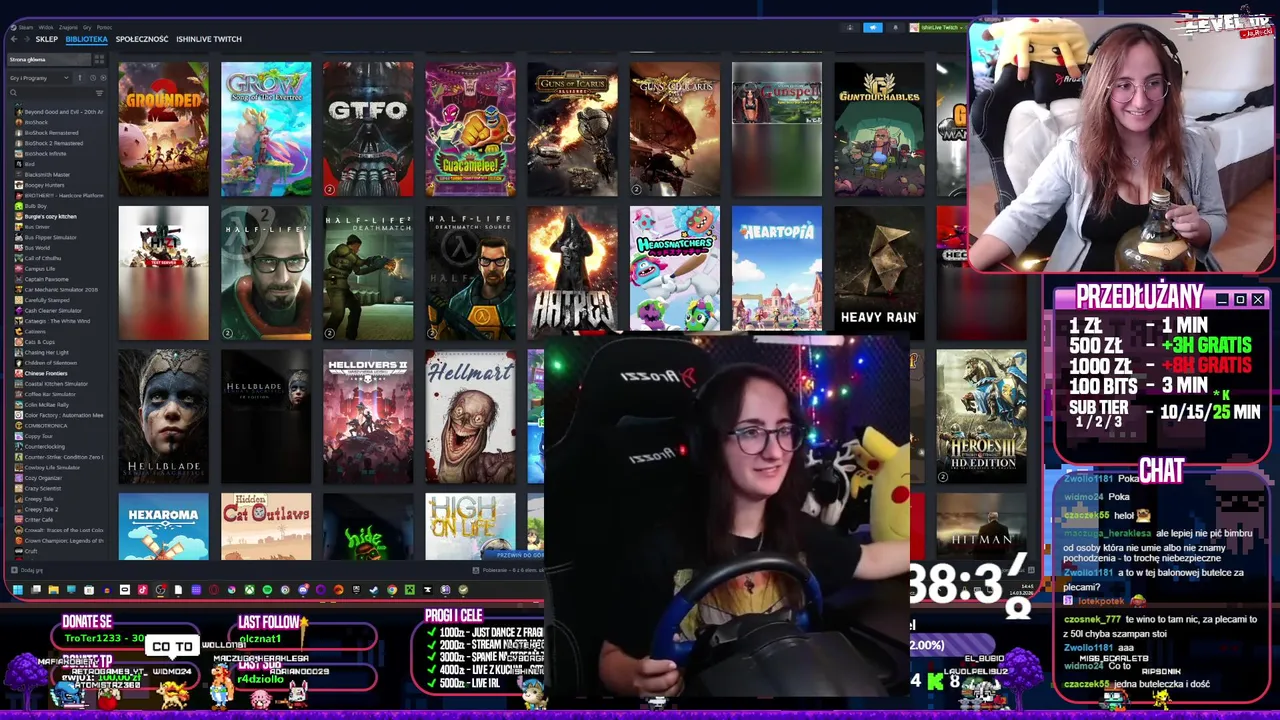Open OBS Studio from the taskbar
Viewport: 1280px width, 720px height.
pyautogui.click(x=160, y=590)
